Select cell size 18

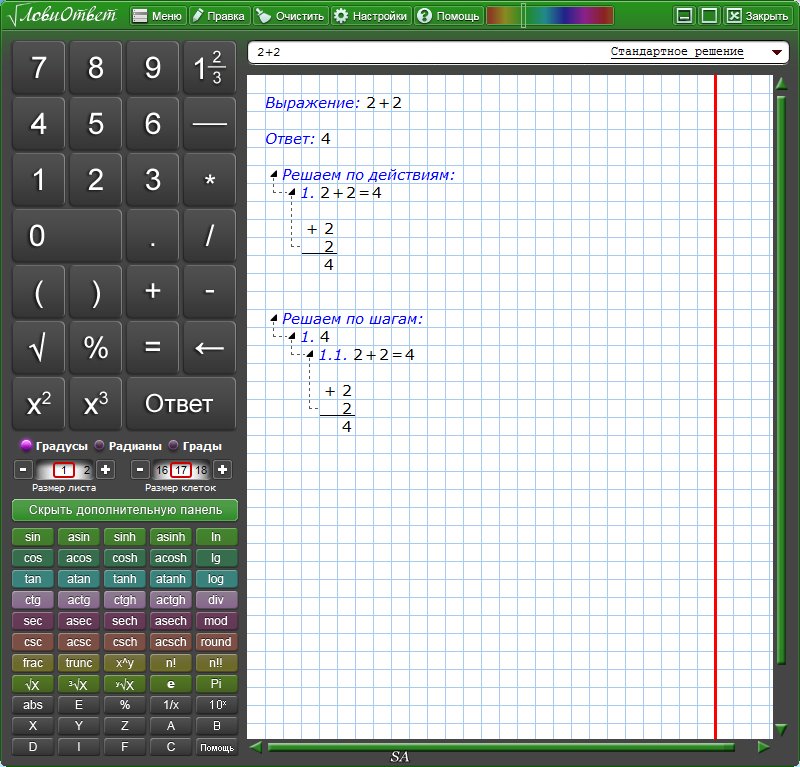[x=201, y=470]
